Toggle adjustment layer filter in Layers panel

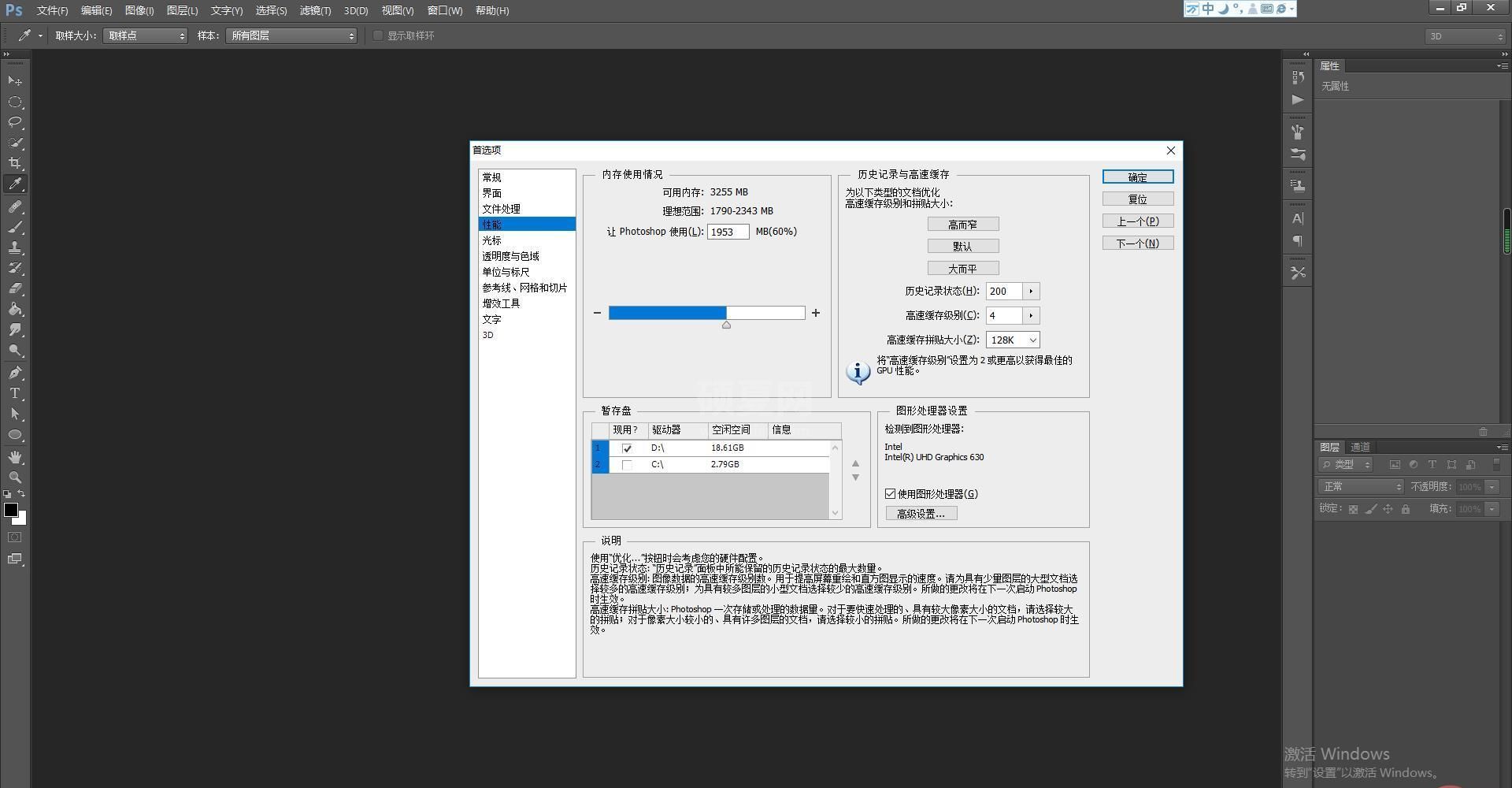coord(1414,465)
